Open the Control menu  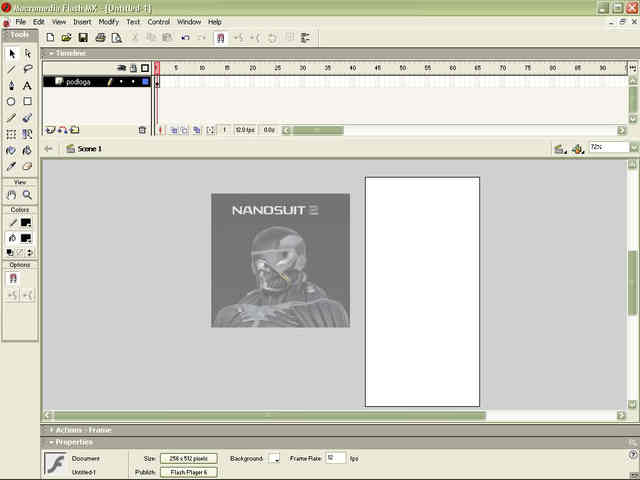pos(158,22)
